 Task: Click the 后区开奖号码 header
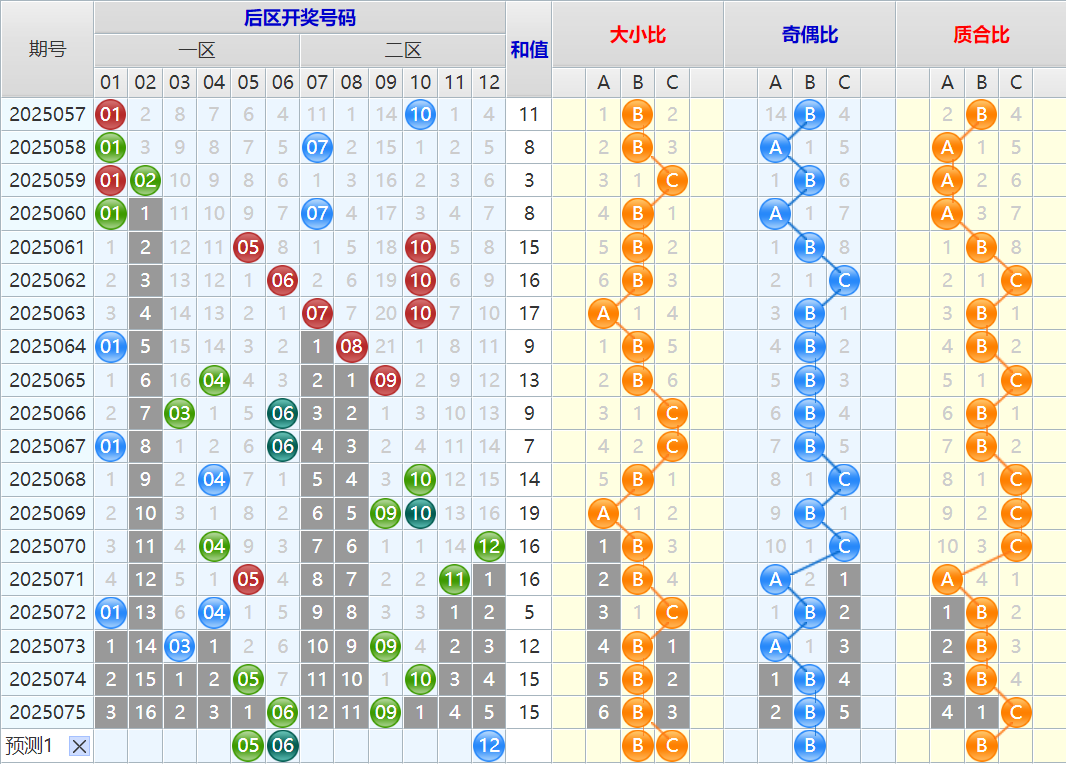(x=300, y=18)
